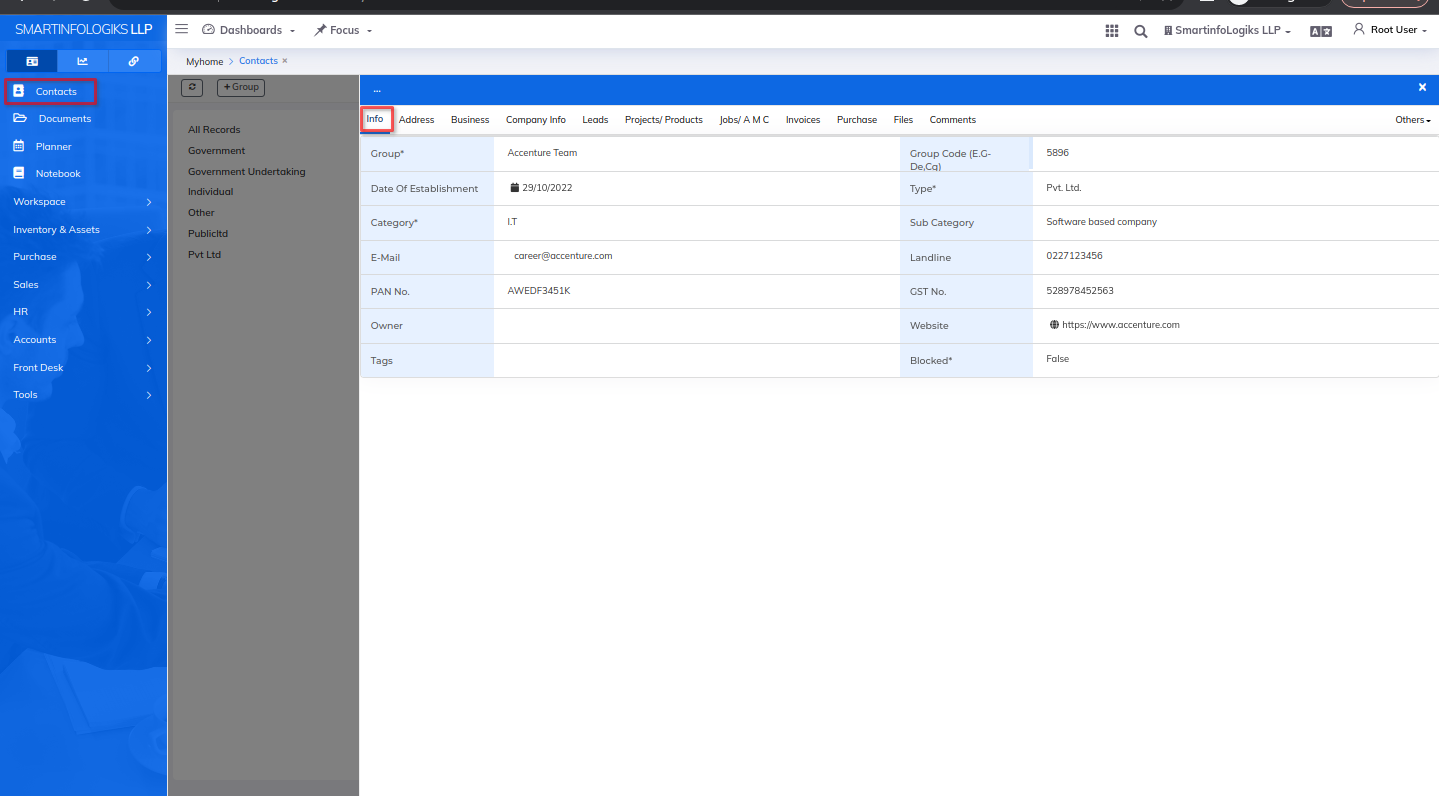Open the Root User menu
Screen dimensions: 1439x796
pyautogui.click(x=1390, y=30)
